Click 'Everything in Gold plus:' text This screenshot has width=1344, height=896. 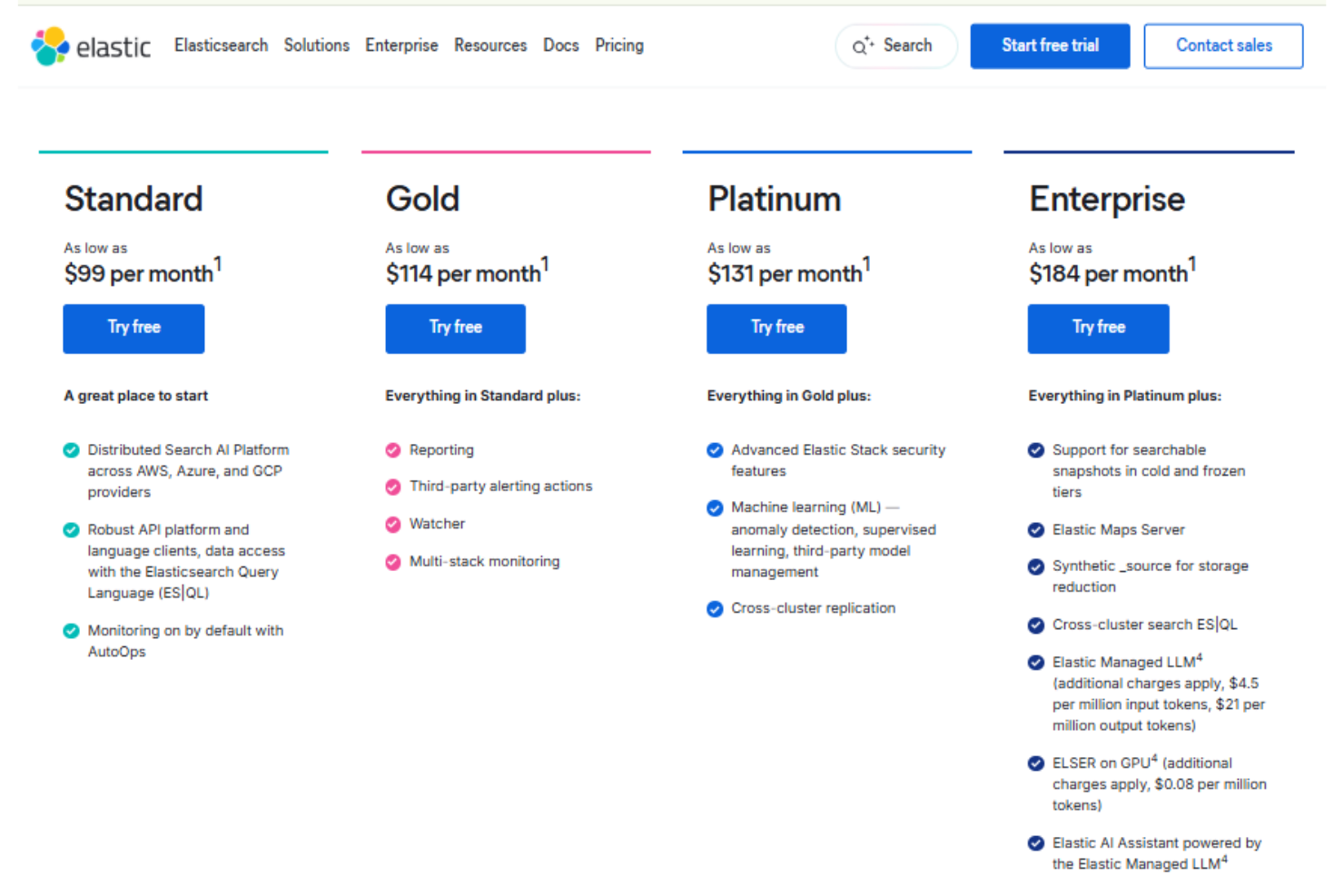[788, 396]
